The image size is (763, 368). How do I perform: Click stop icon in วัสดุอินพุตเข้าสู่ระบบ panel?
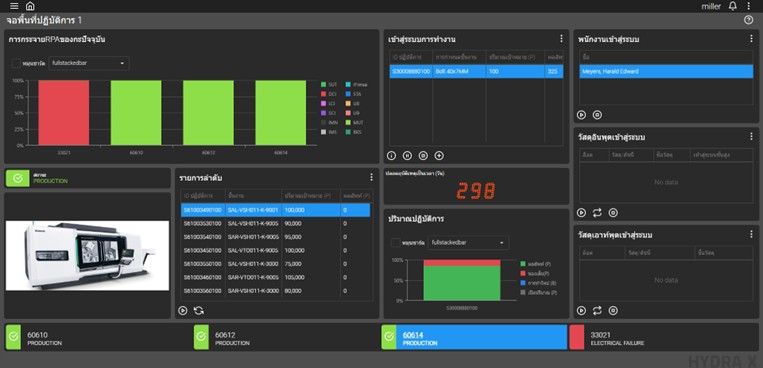click(613, 213)
